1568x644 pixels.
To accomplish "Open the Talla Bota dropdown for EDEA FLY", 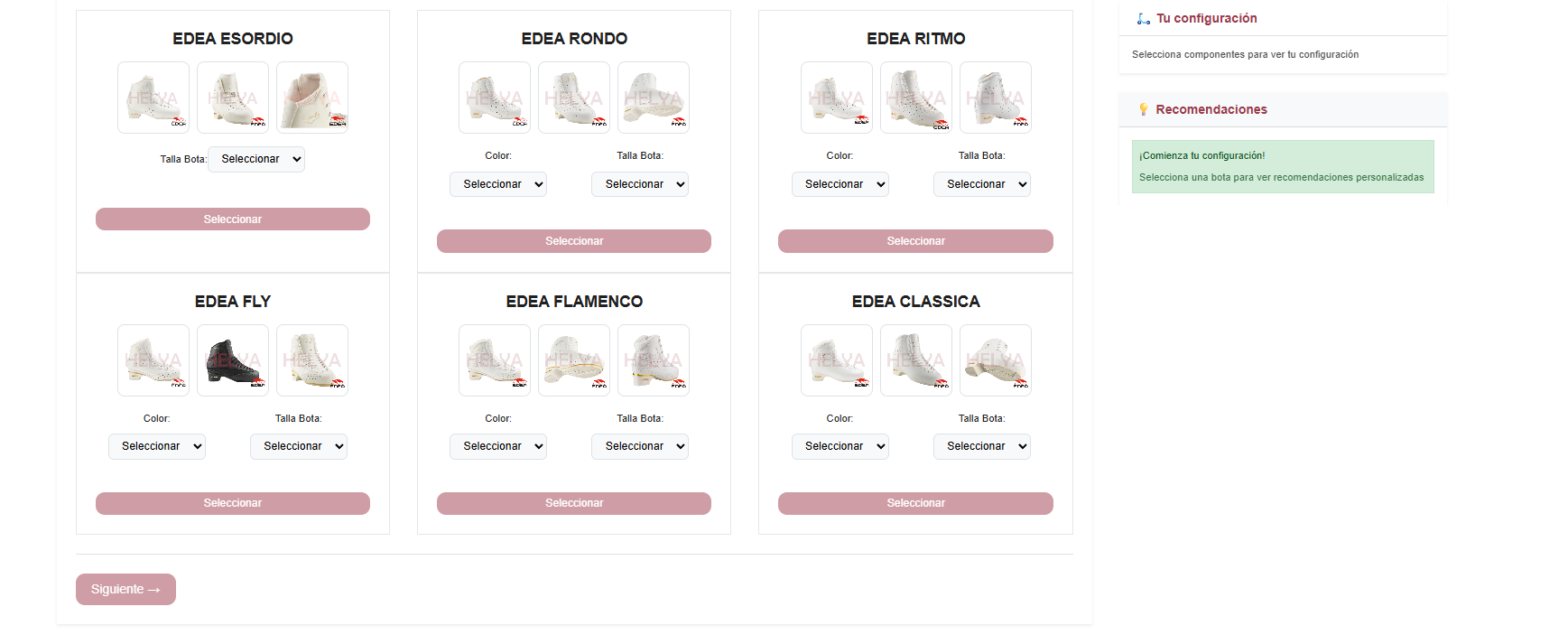I will click(299, 446).
